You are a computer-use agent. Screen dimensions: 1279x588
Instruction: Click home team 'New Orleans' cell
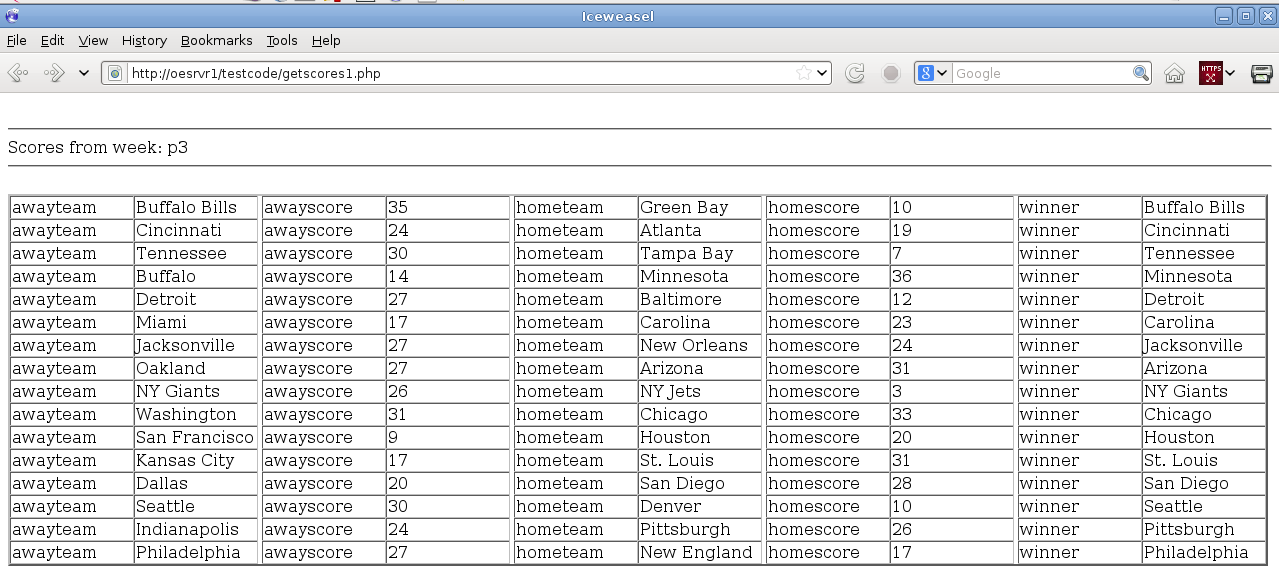pos(700,345)
